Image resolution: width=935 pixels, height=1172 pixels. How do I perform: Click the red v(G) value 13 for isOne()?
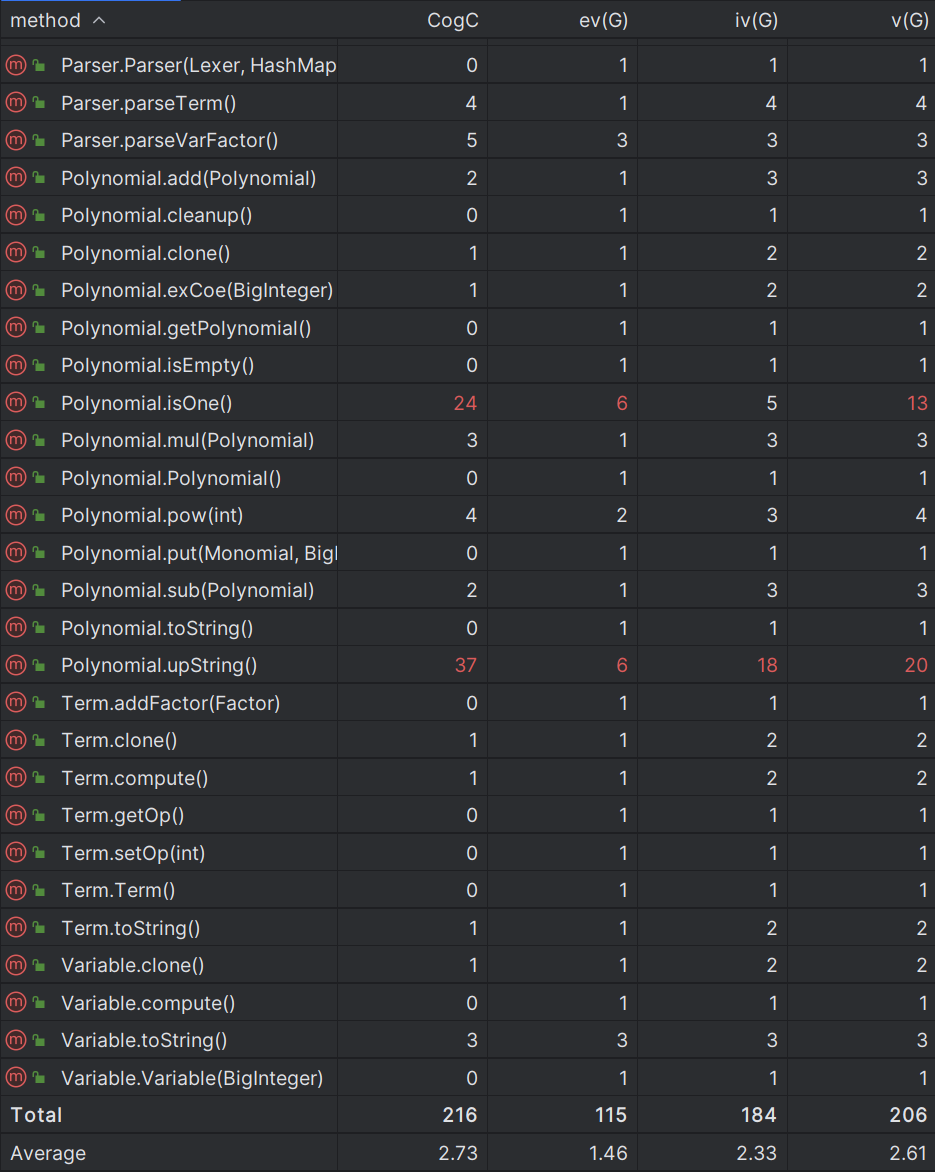click(x=917, y=403)
